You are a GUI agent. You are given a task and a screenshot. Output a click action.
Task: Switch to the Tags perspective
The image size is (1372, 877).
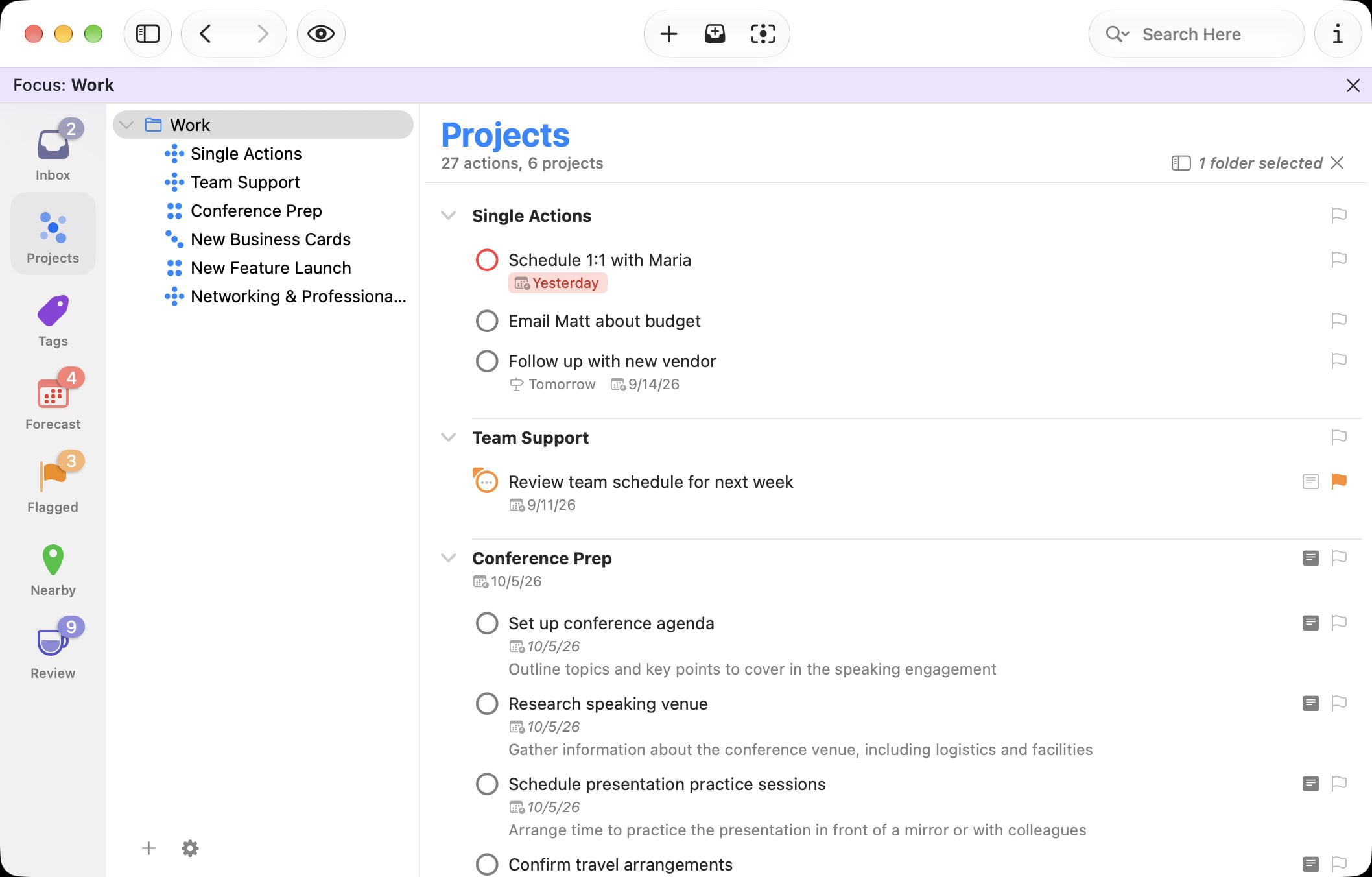(x=53, y=321)
